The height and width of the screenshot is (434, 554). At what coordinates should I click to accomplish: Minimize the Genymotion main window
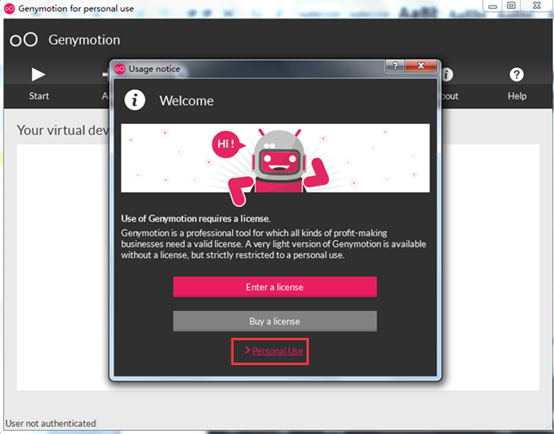(x=493, y=6)
